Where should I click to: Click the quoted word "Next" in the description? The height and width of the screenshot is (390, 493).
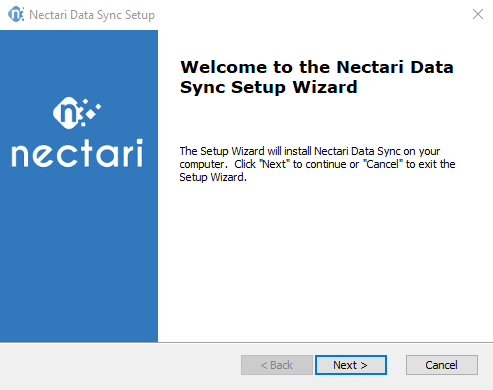coord(274,164)
